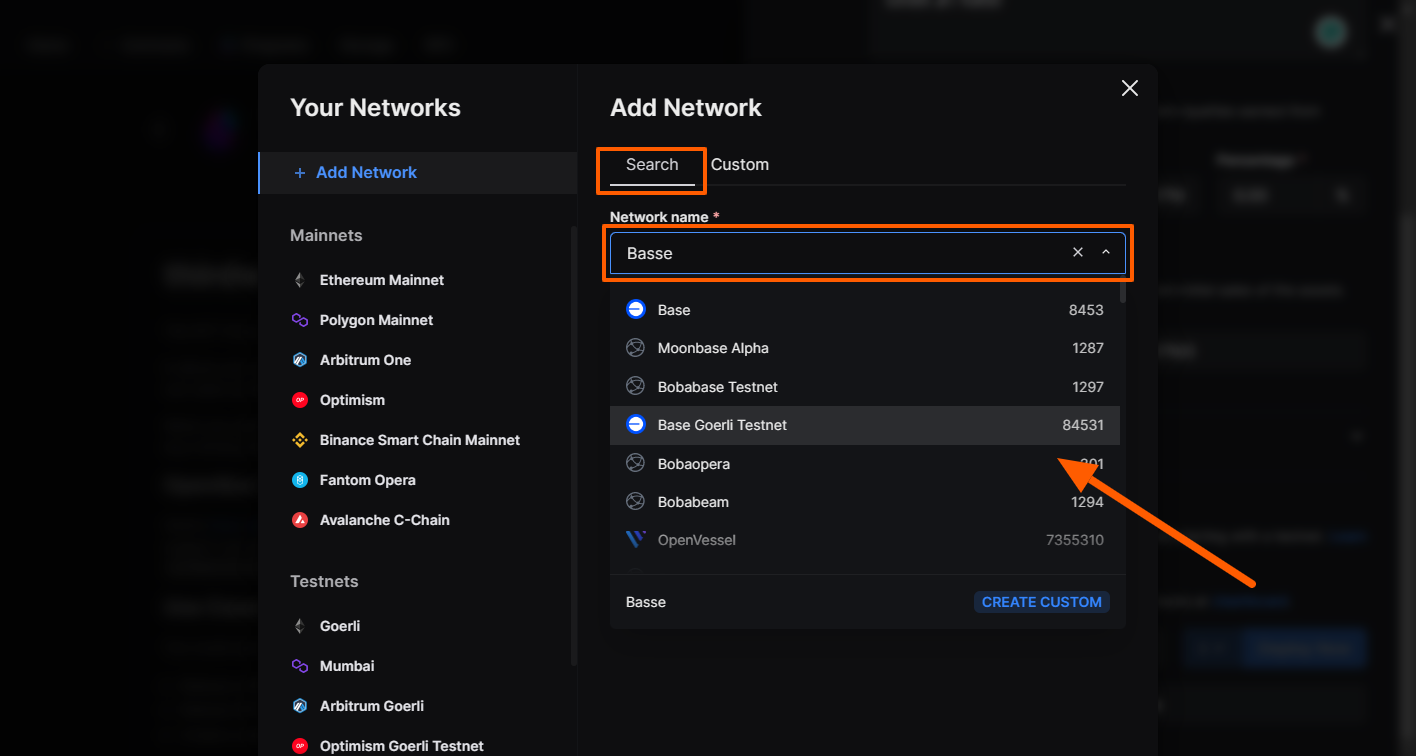Click the CREATE CUSTOM button
The height and width of the screenshot is (756, 1416).
[x=1042, y=602]
